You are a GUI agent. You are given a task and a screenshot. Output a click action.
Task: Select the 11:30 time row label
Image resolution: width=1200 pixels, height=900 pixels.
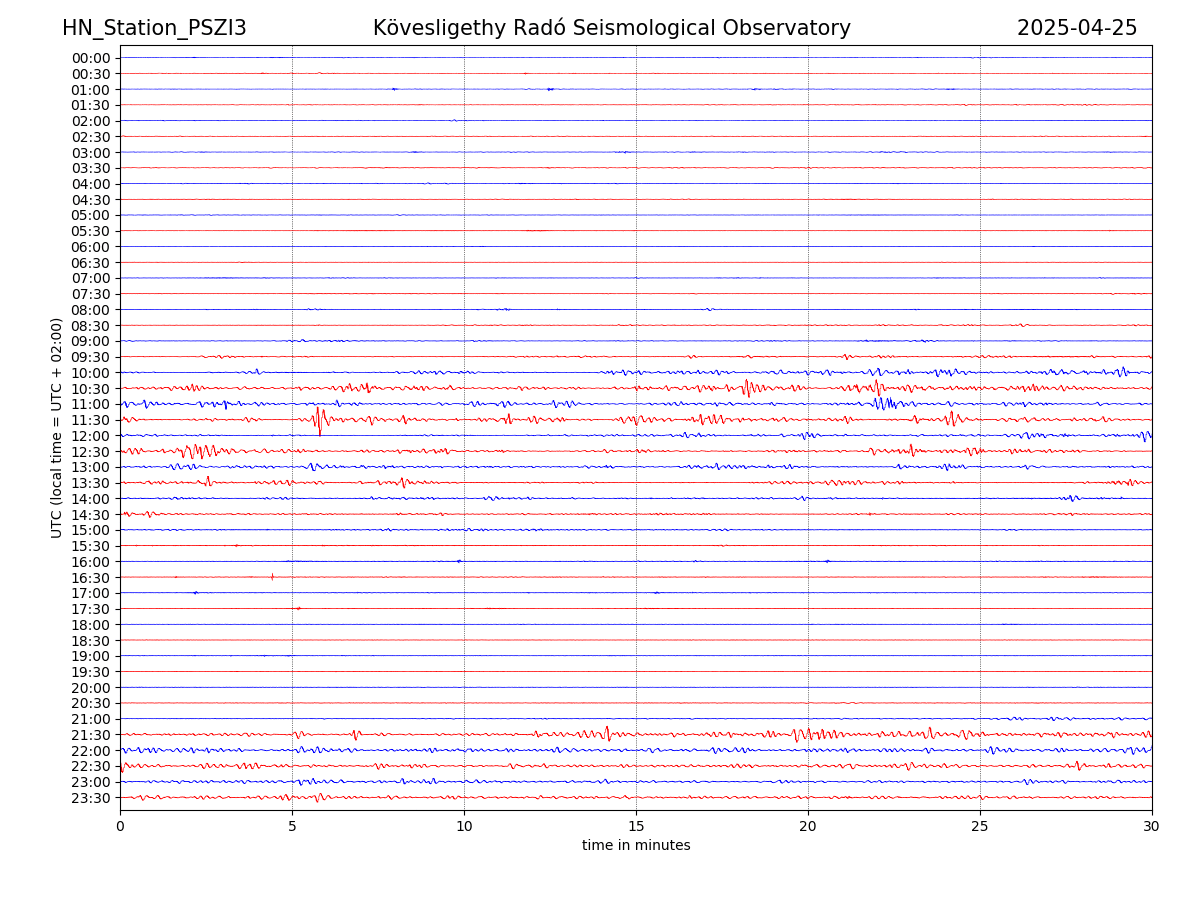[91, 420]
